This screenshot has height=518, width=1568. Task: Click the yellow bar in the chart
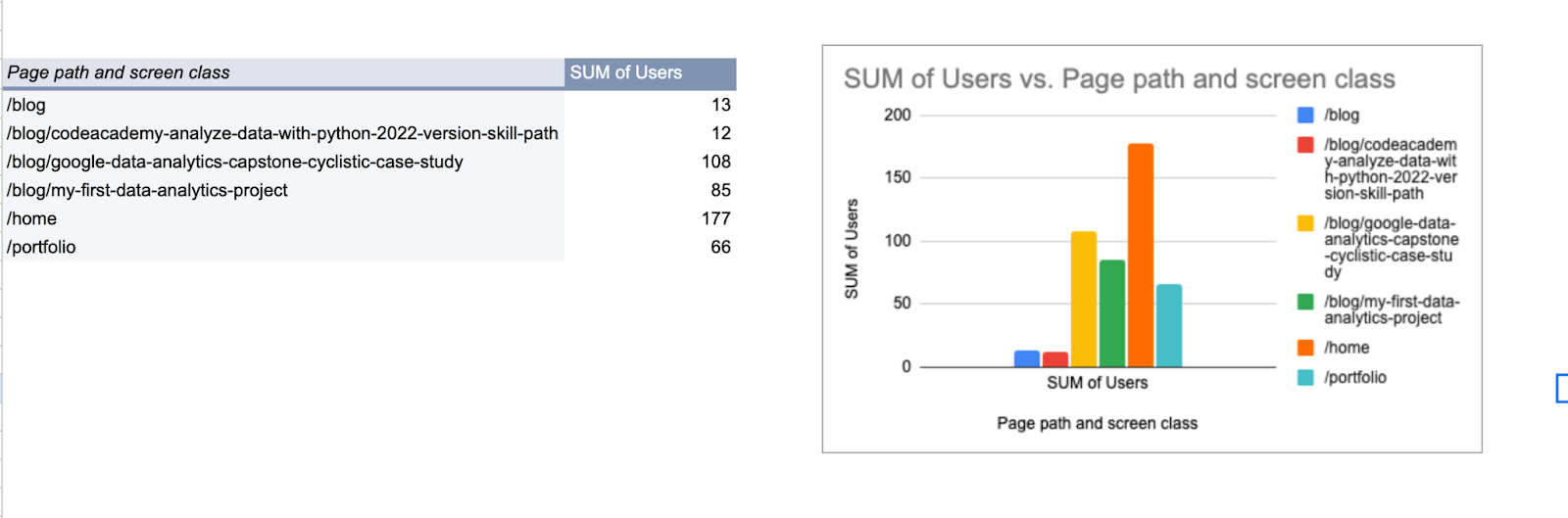pos(1084,299)
